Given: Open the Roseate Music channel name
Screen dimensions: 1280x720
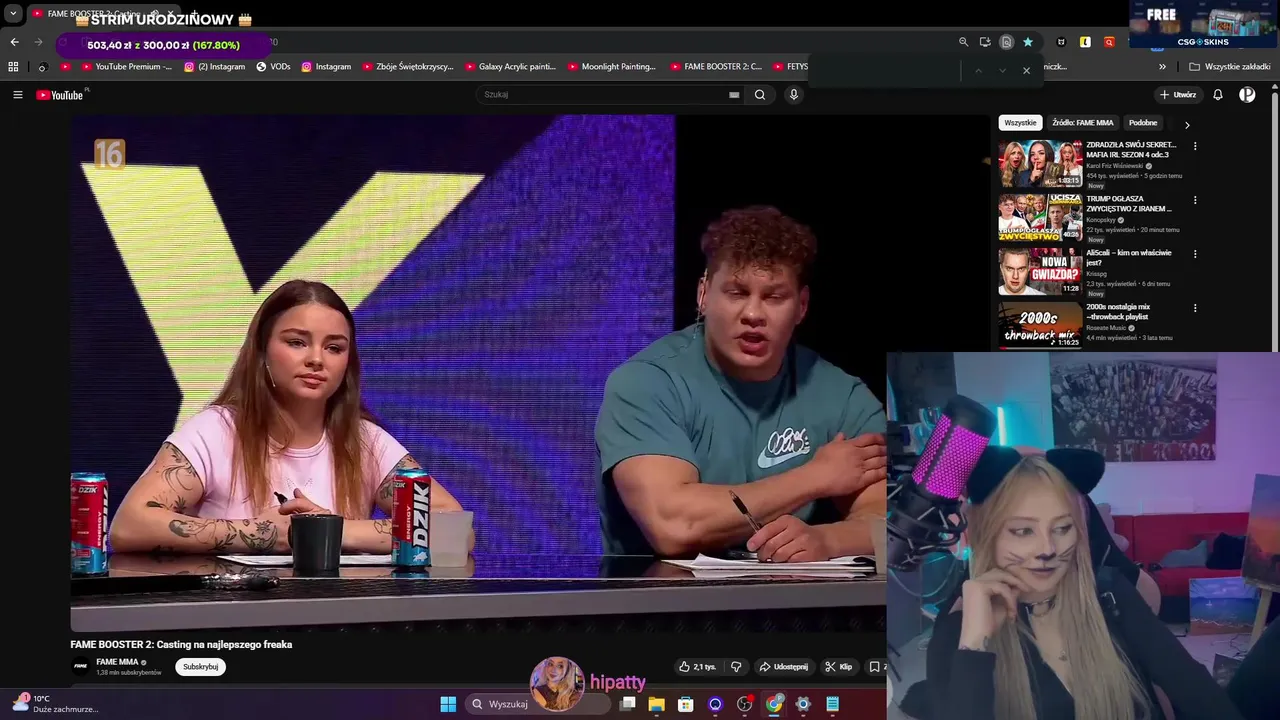Looking at the screenshot, I should (x=1106, y=328).
